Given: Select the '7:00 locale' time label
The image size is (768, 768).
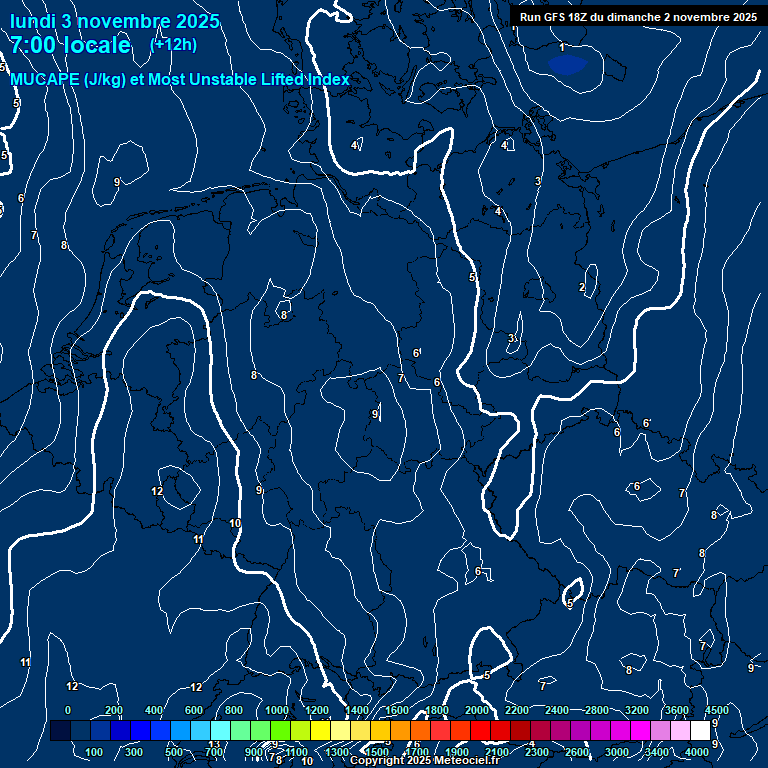Looking at the screenshot, I should tap(70, 45).
